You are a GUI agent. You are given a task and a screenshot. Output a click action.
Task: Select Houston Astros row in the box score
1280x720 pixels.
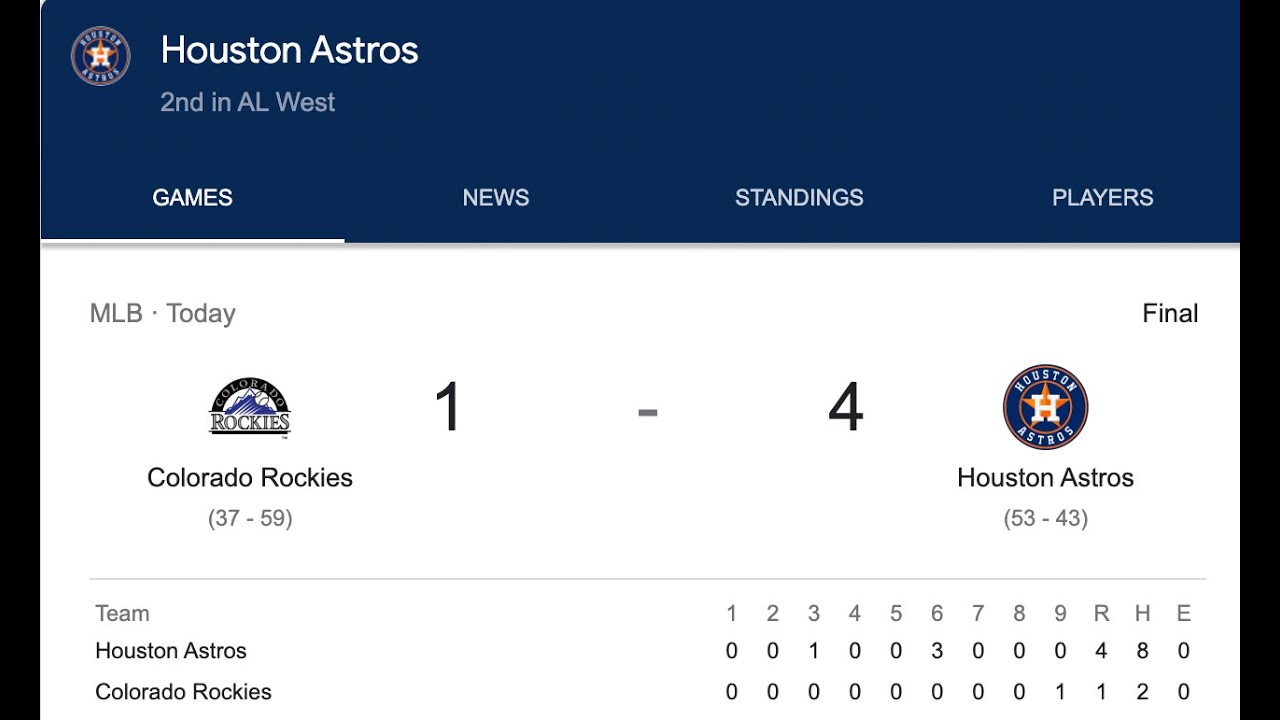(171, 651)
